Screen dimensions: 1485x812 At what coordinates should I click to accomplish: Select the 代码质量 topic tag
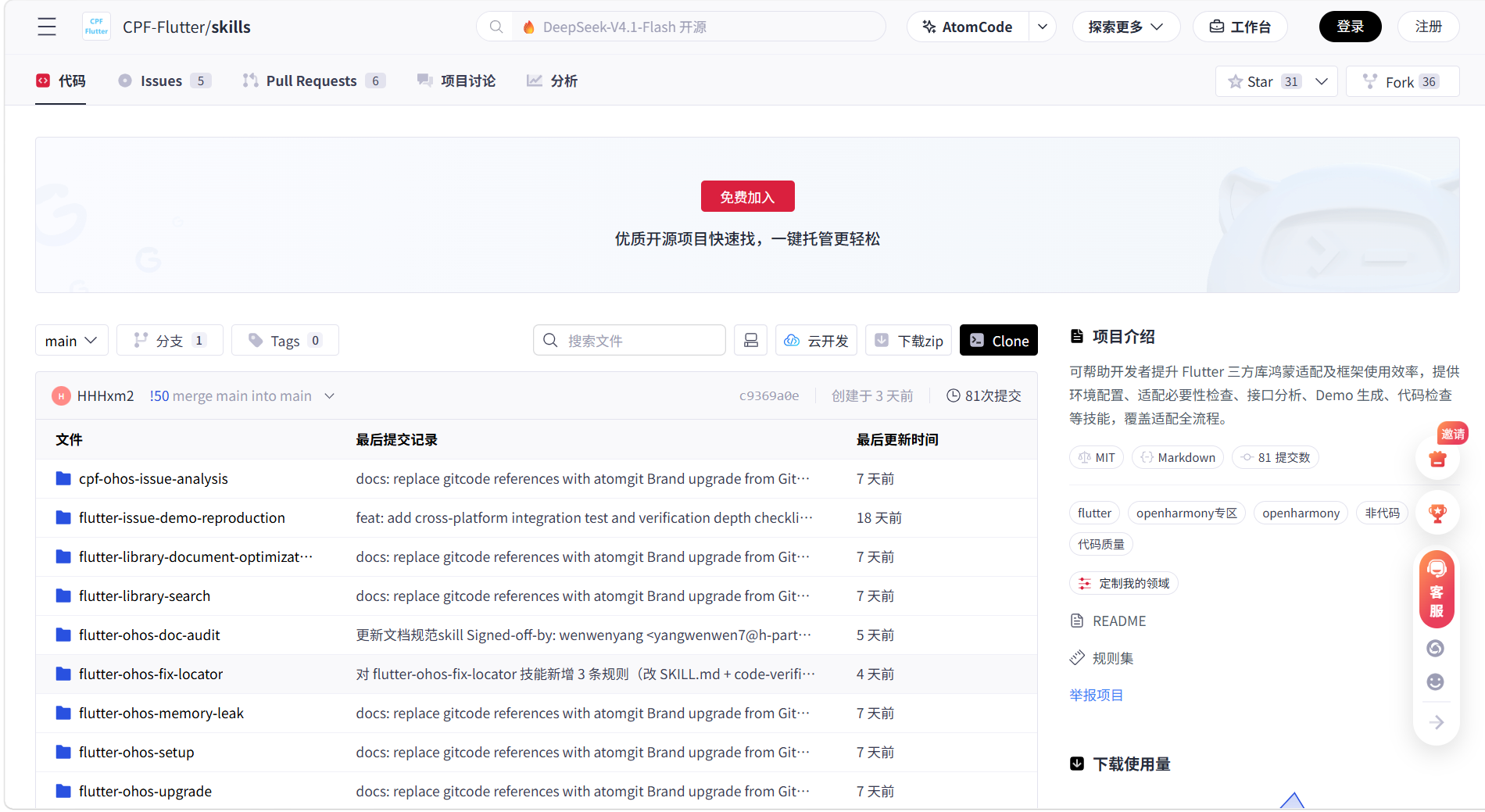tap(1100, 544)
